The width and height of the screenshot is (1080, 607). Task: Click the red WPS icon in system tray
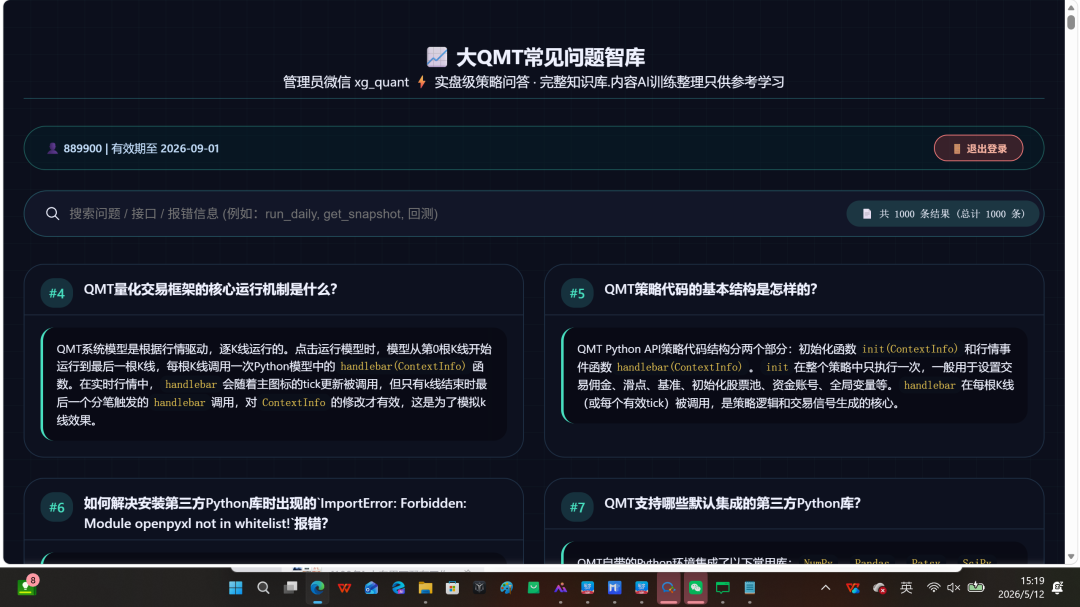click(853, 588)
